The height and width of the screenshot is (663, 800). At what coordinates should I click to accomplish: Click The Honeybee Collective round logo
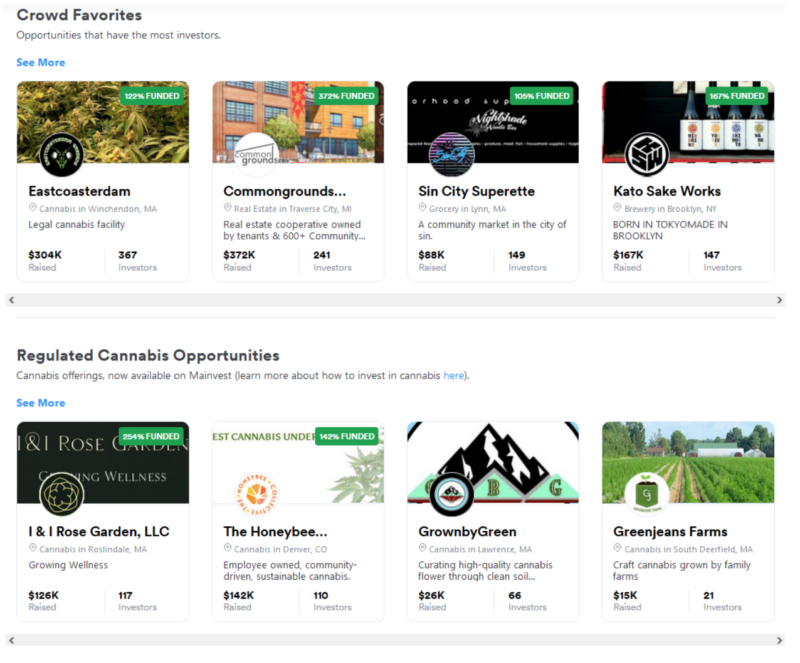pyautogui.click(x=257, y=495)
